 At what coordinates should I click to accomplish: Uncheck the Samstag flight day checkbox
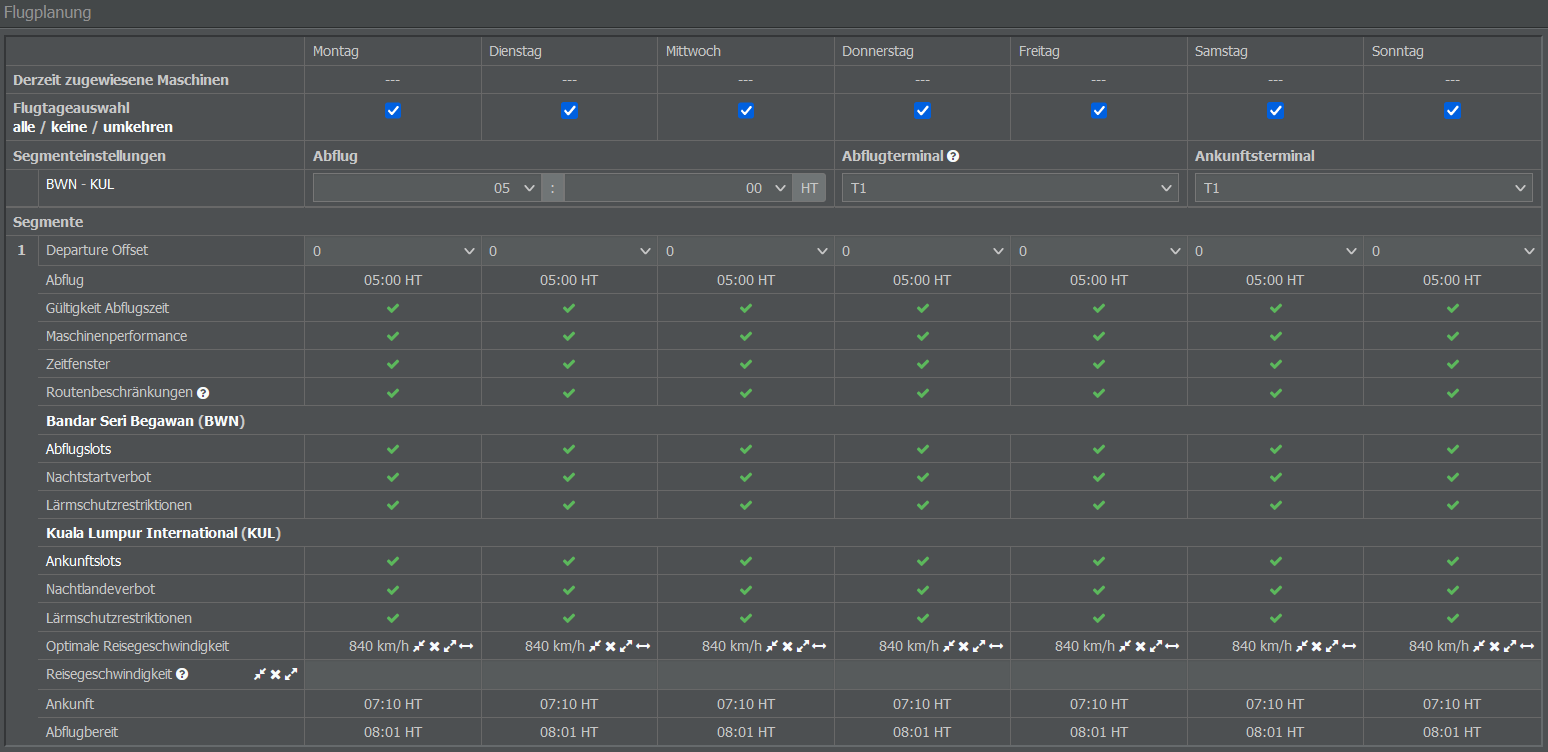(1275, 111)
